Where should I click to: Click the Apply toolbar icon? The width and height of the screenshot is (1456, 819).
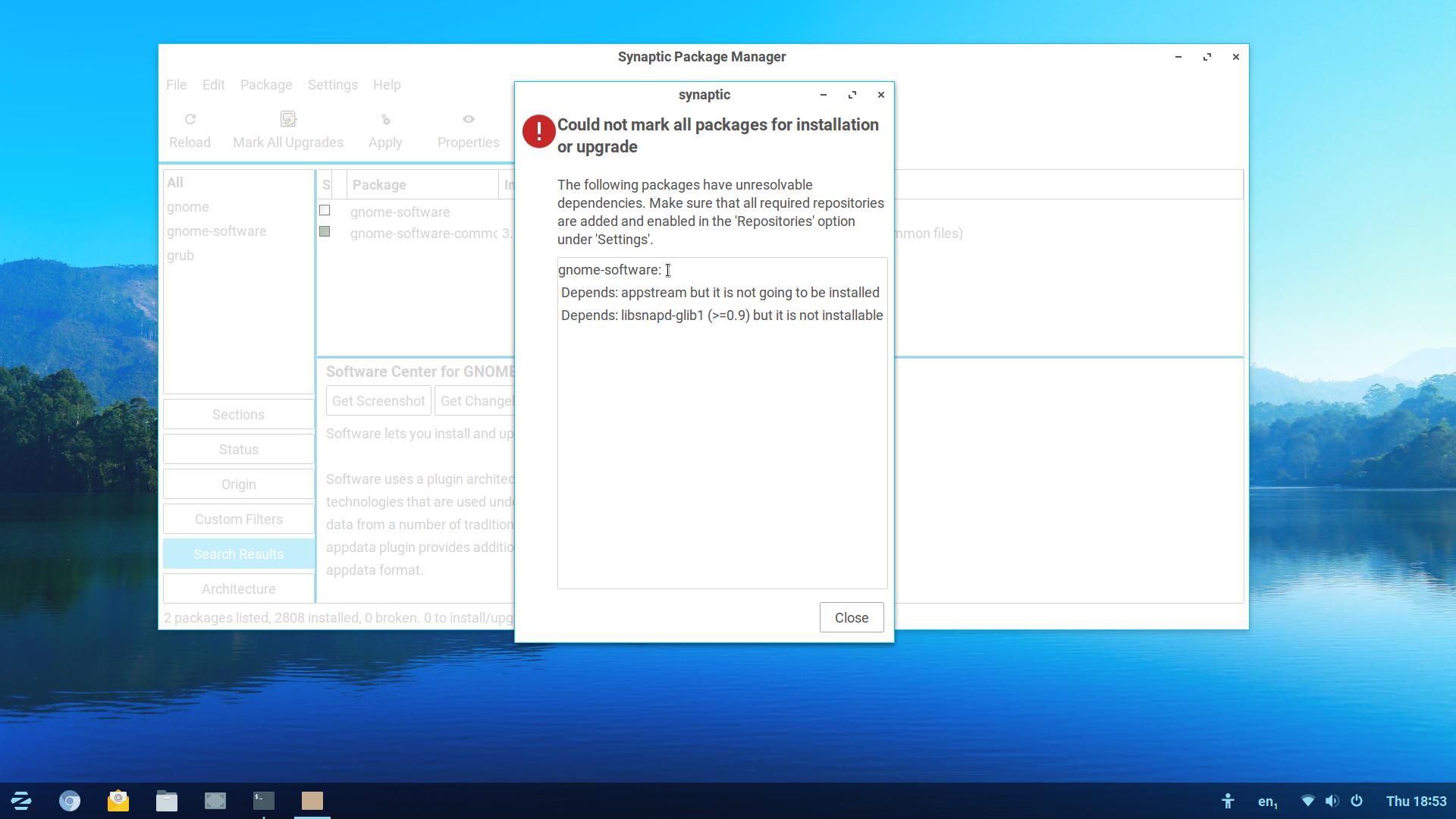385,120
